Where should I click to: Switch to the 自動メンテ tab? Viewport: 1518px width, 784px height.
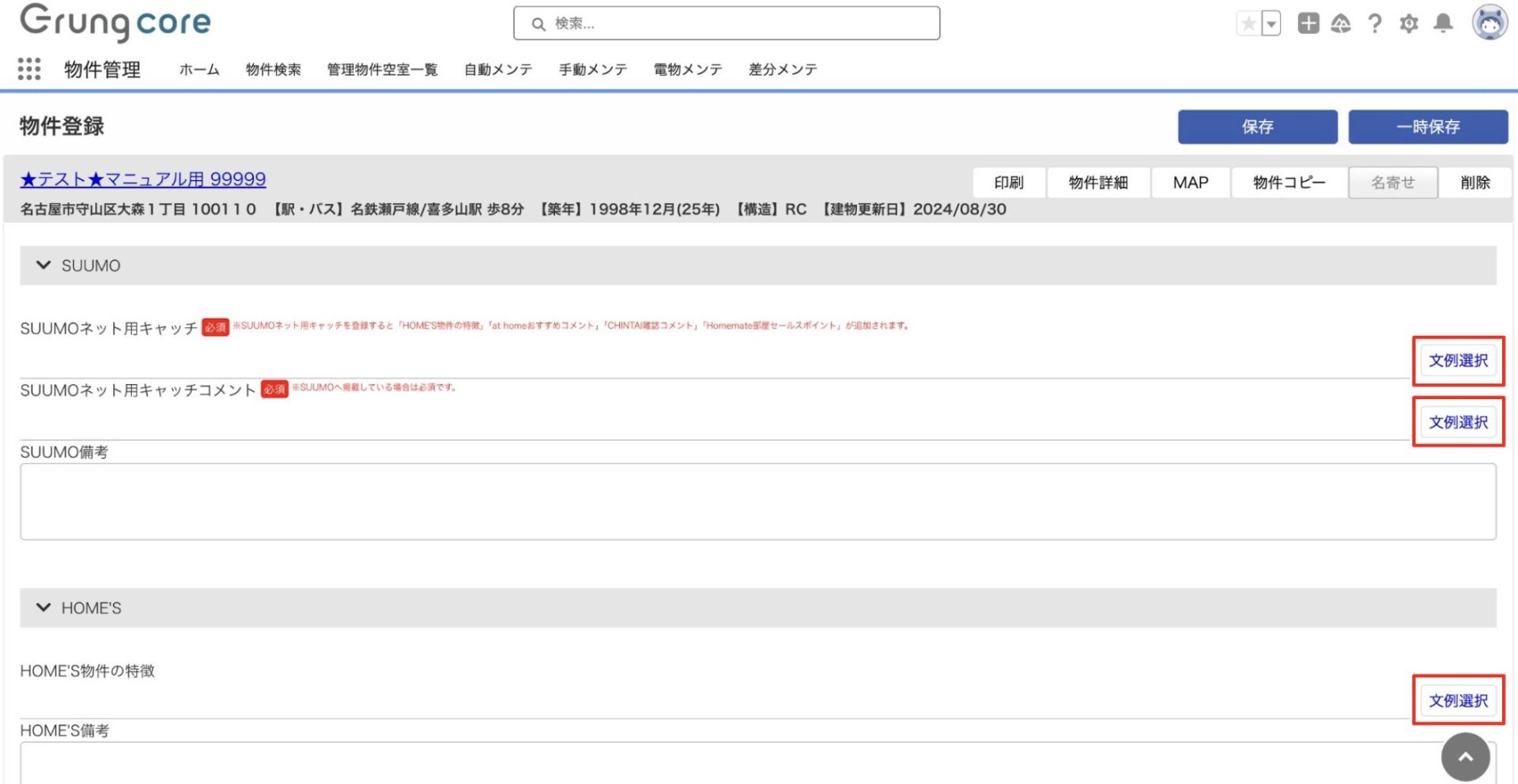[498, 70]
